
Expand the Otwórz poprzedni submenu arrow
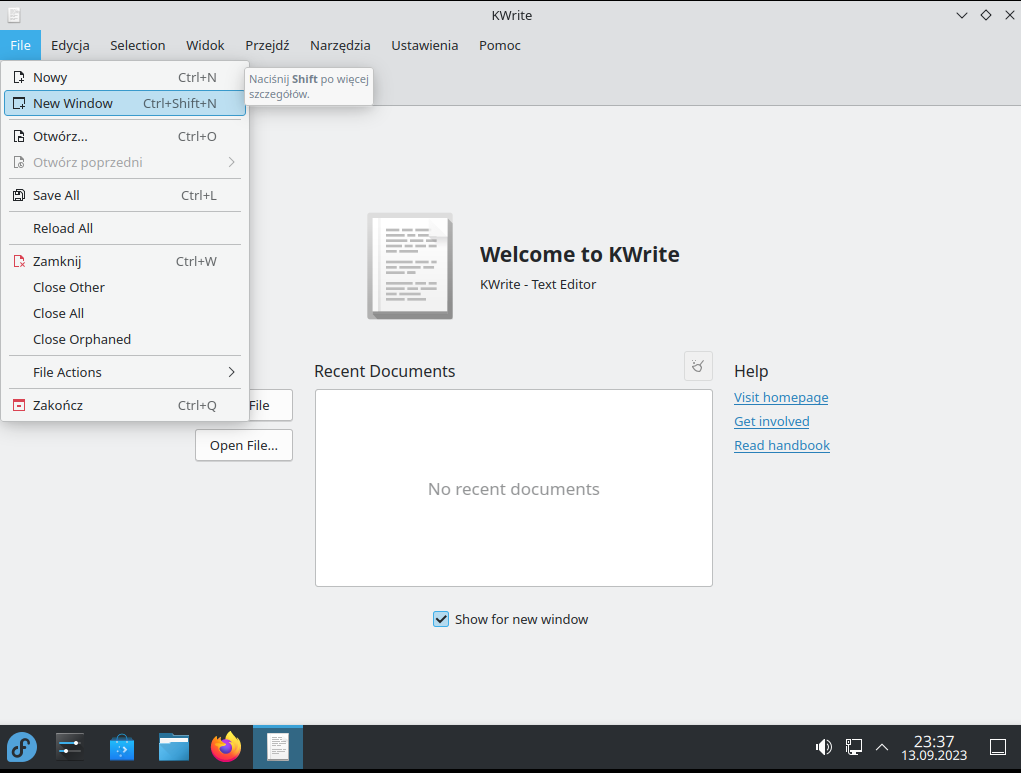point(232,163)
